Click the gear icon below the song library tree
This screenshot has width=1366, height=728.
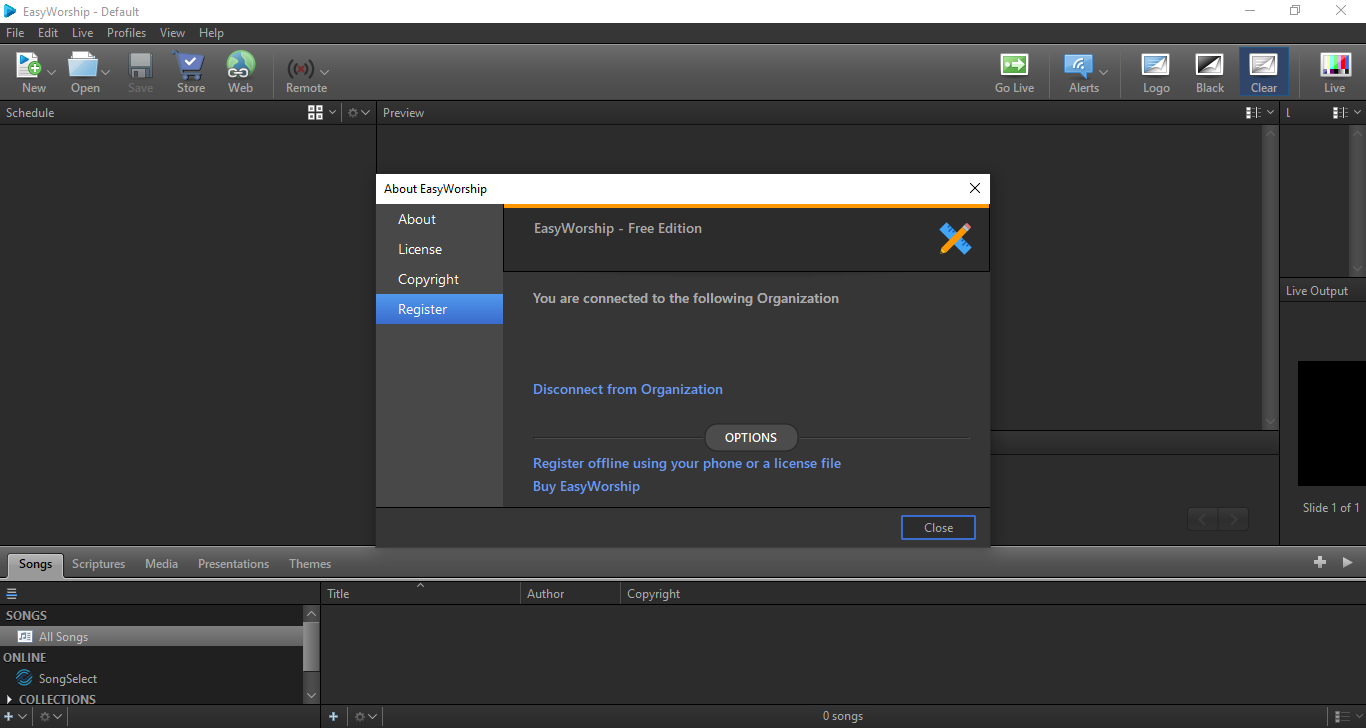tap(44, 716)
